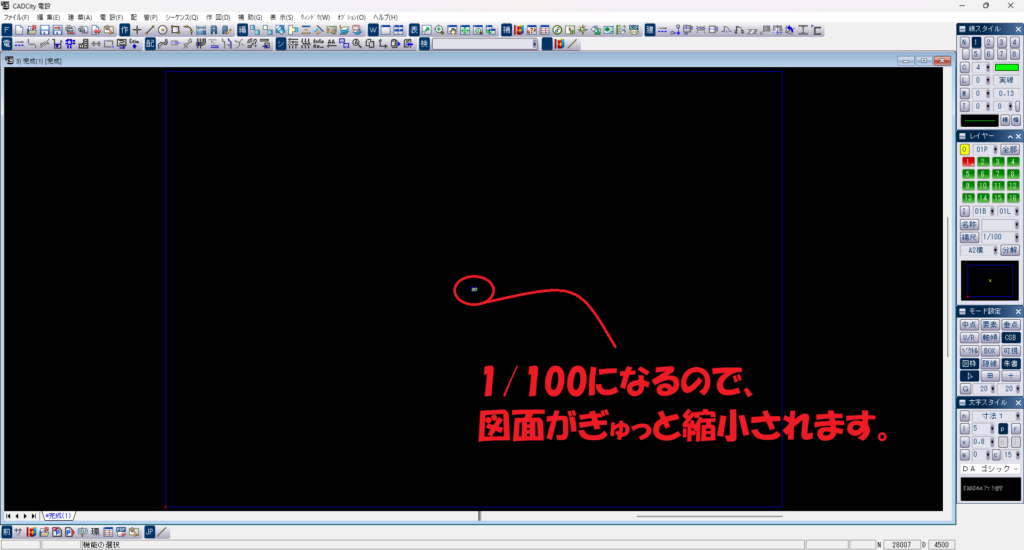The image size is (1024, 550).
Task: Open the ヘルプ(H) menu
Action: pyautogui.click(x=385, y=18)
